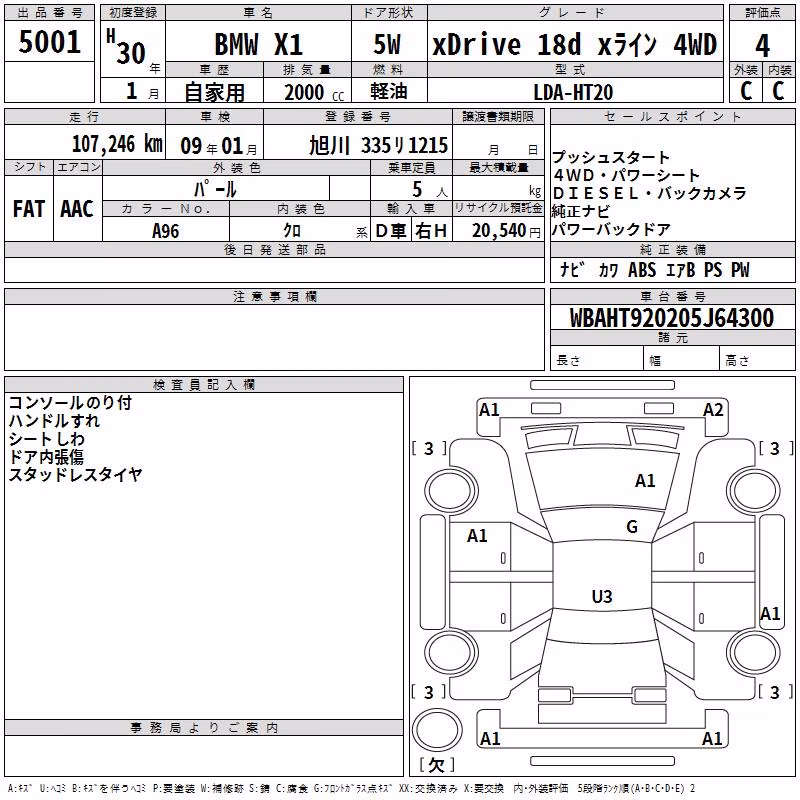
Task: Click sales point プッシュスタート
Action: pyautogui.click(x=611, y=157)
